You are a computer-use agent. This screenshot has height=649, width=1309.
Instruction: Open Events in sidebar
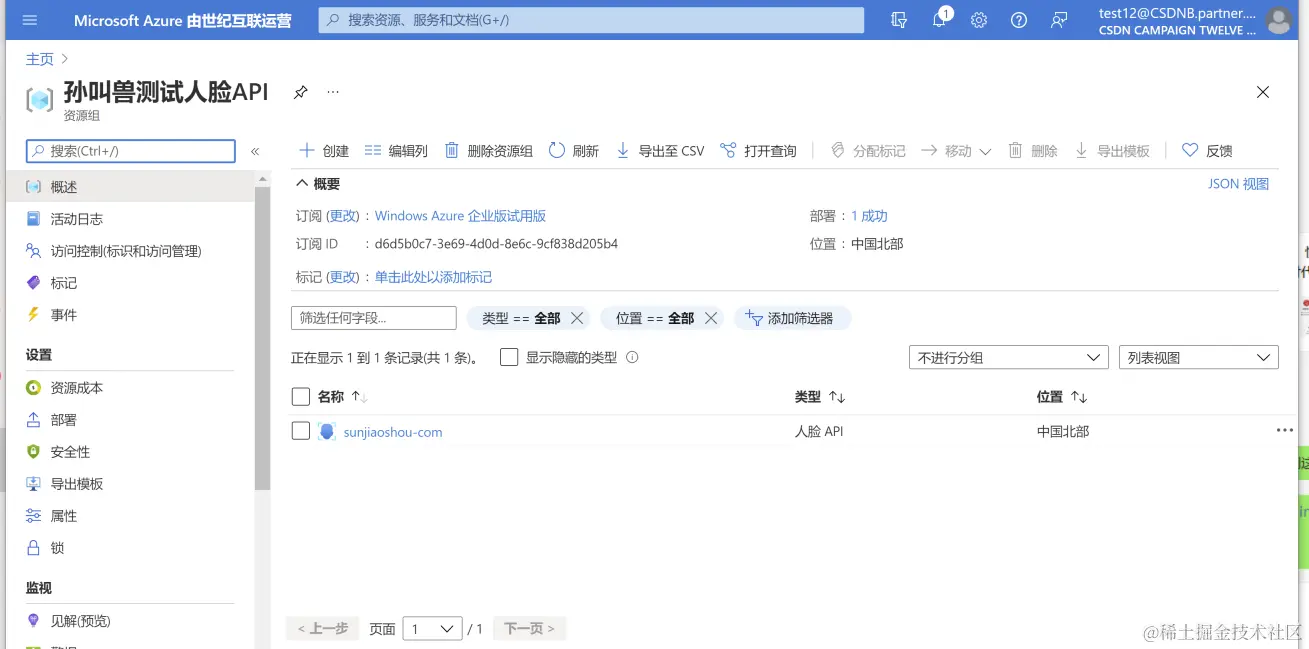click(130, 315)
